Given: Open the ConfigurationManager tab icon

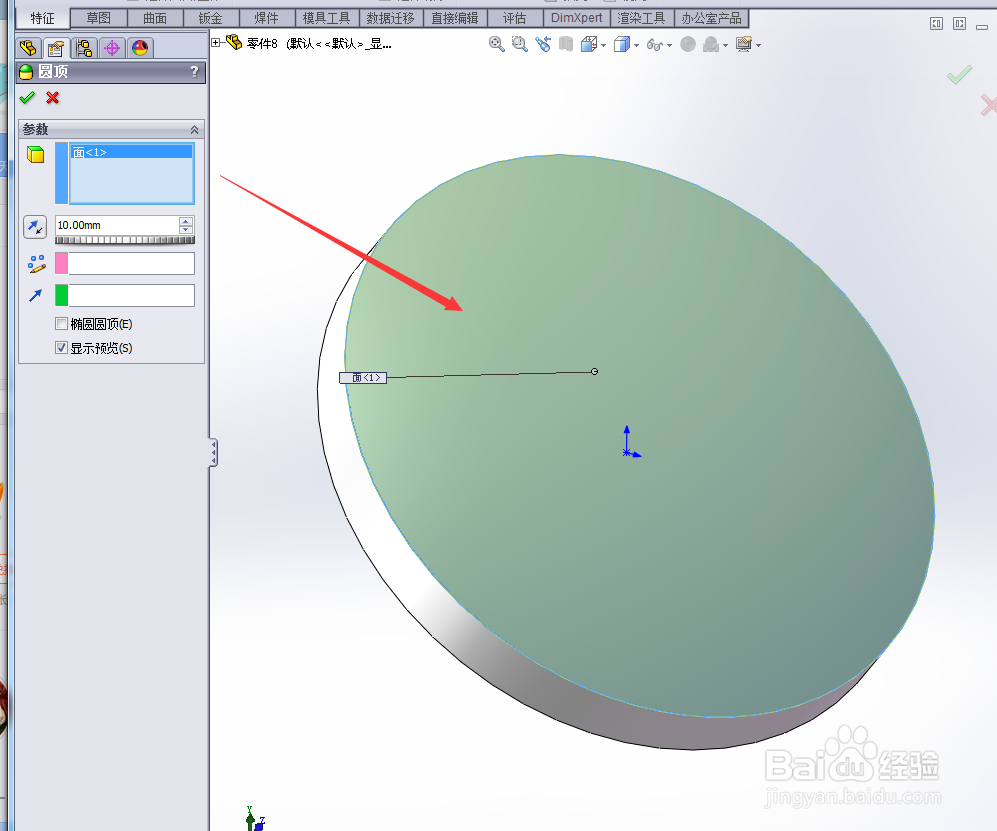Looking at the screenshot, I should pyautogui.click(x=84, y=48).
